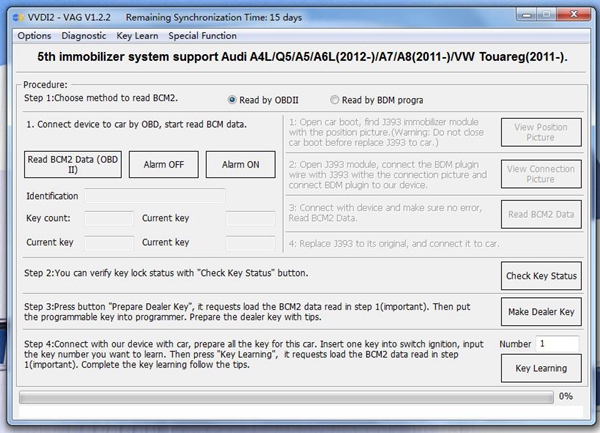Click the bottom-right Current key field
The width and height of the screenshot is (600, 433).
[251, 243]
